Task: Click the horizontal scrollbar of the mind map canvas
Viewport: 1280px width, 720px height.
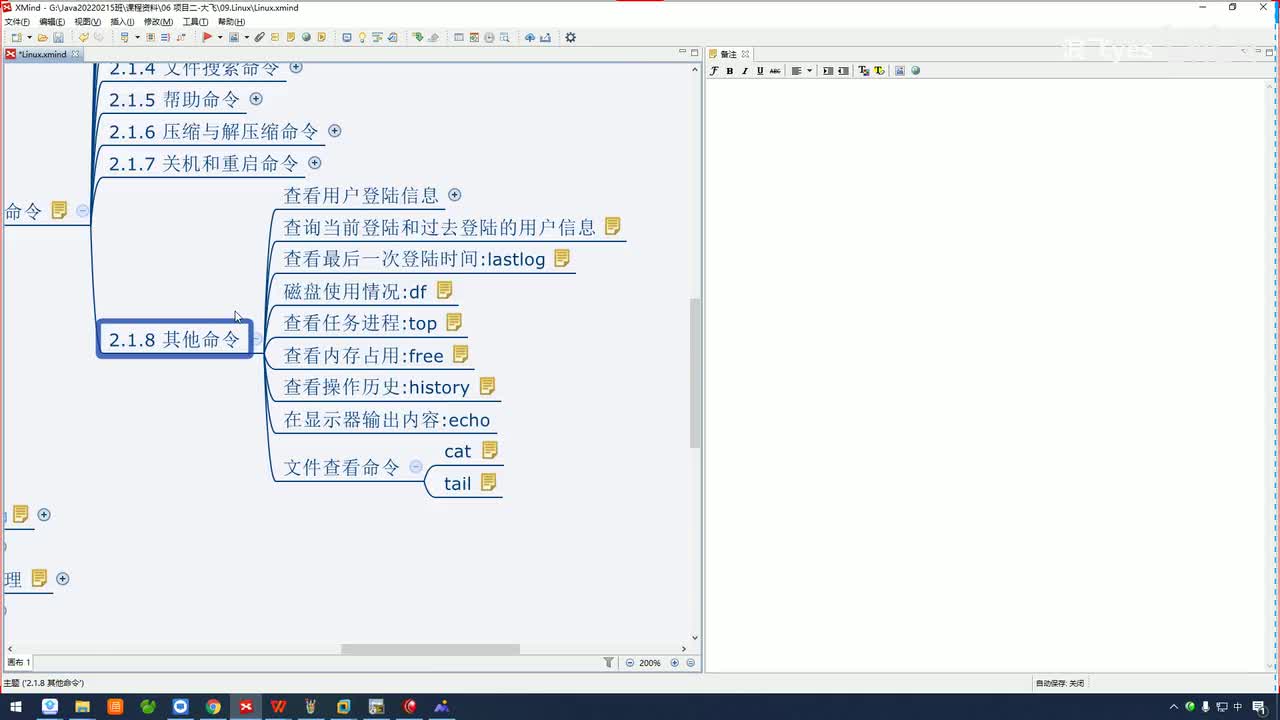Action: (x=430, y=649)
